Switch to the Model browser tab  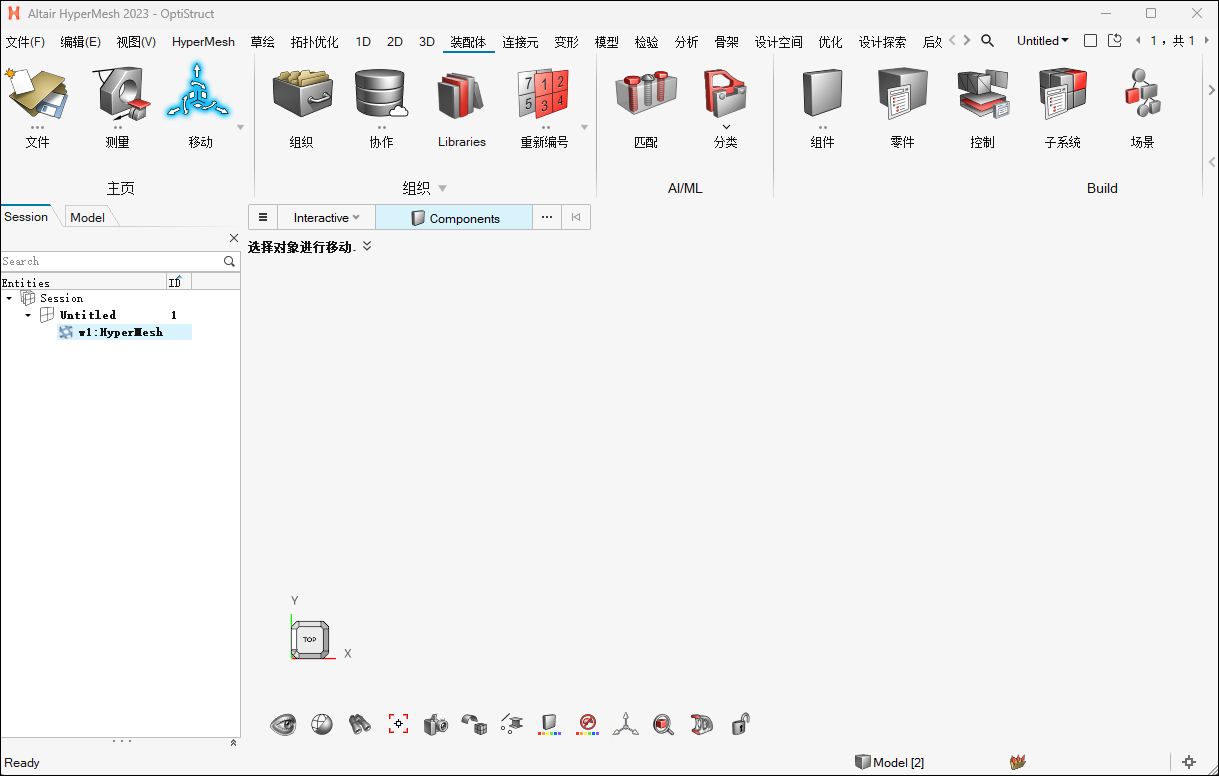88,217
